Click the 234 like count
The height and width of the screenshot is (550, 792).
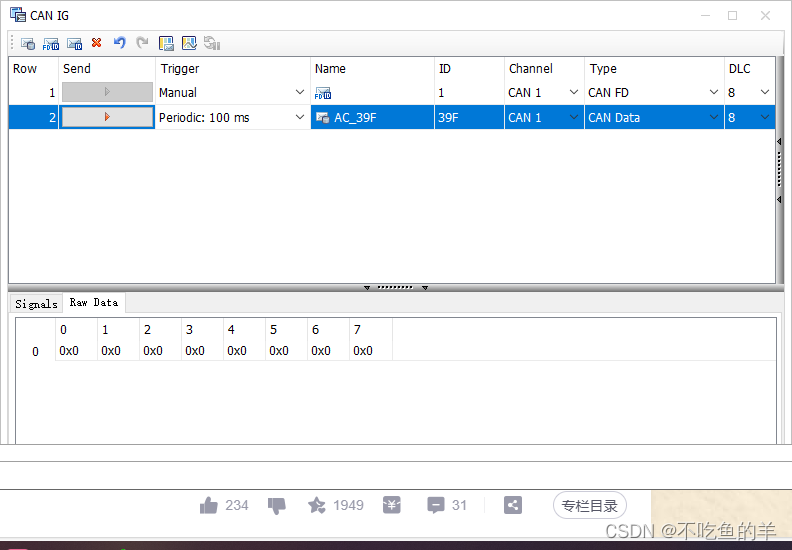[236, 505]
